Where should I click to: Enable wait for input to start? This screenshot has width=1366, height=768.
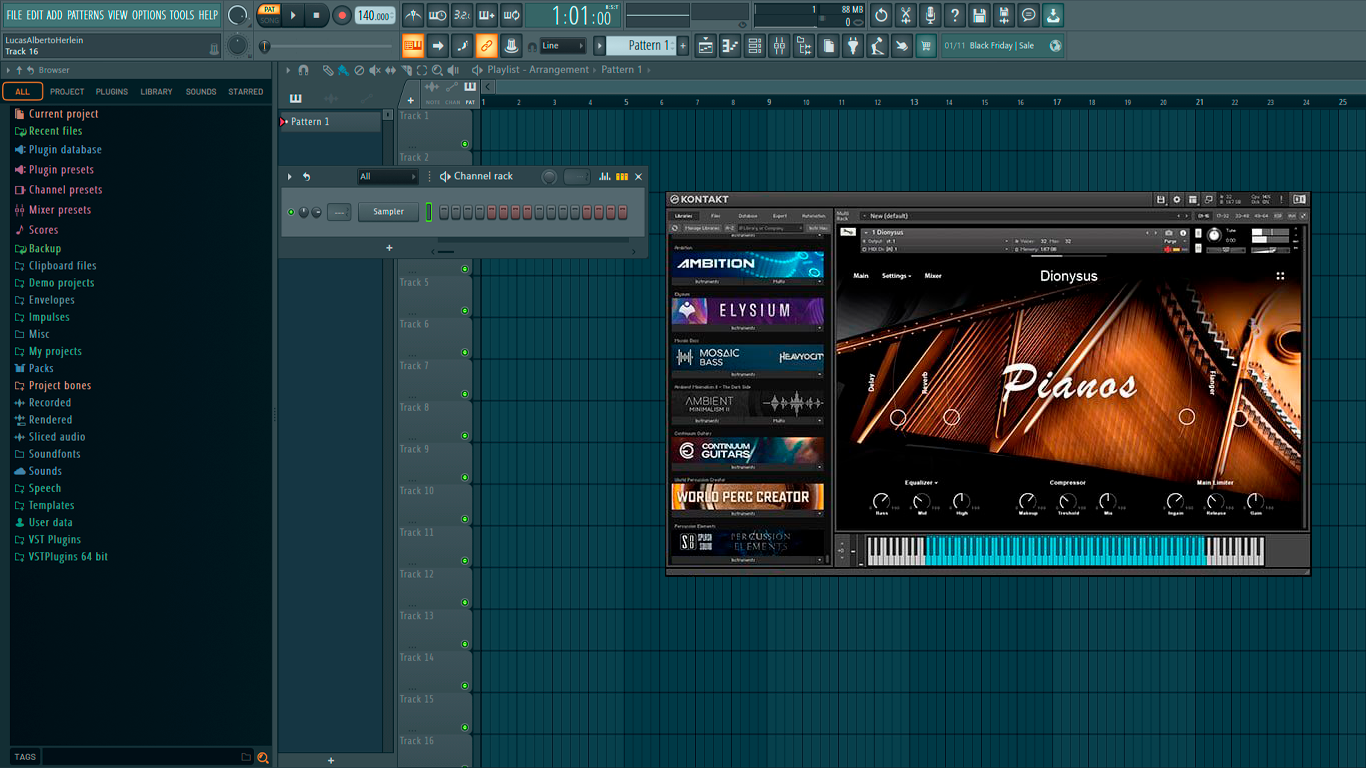437,15
